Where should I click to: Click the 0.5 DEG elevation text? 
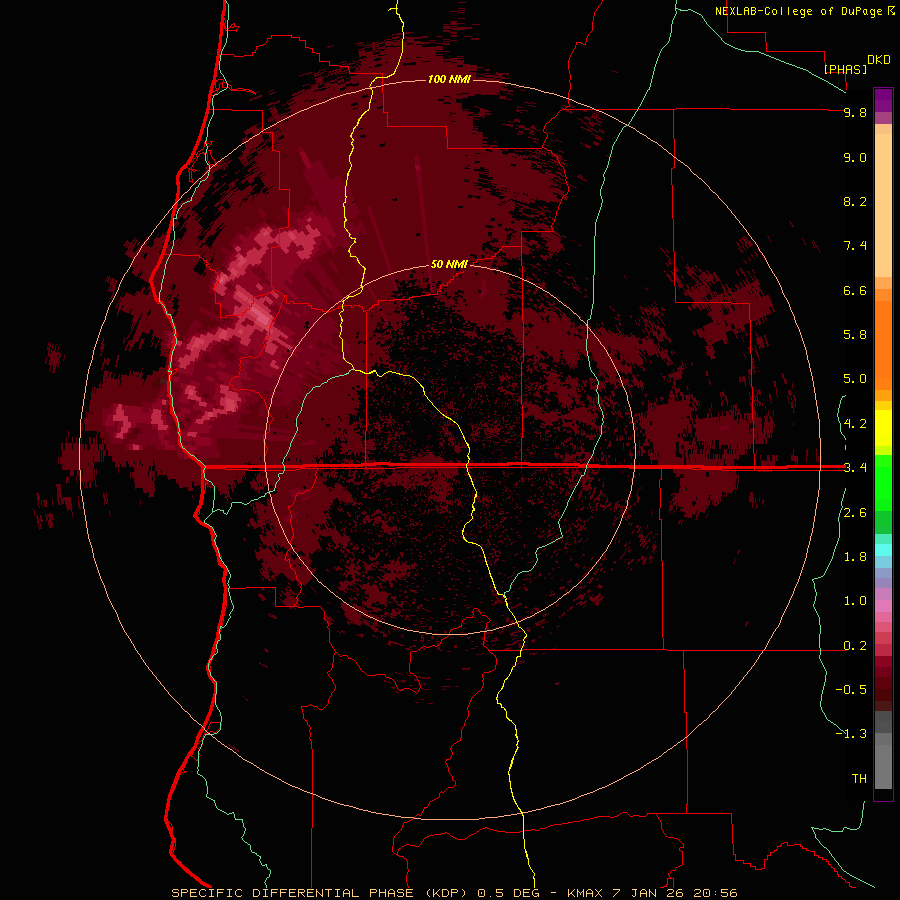[x=510, y=893]
